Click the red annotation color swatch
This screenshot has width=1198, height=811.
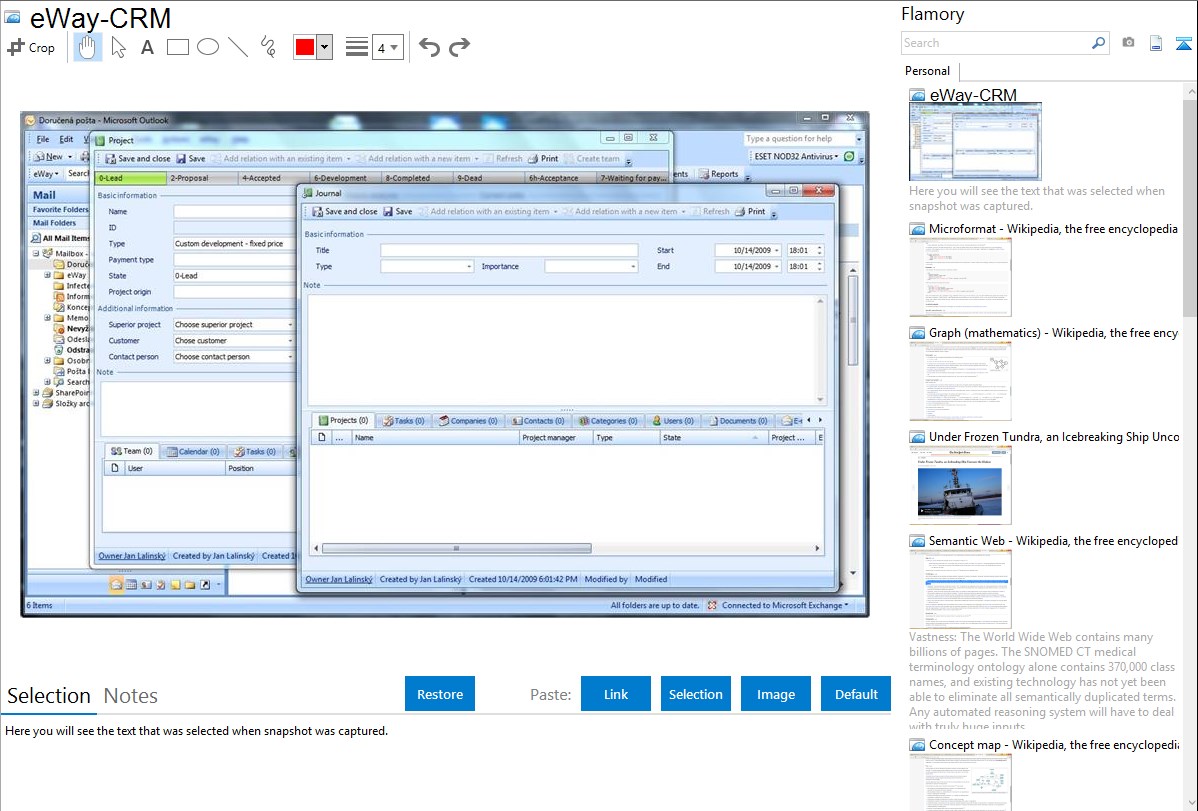[305, 47]
